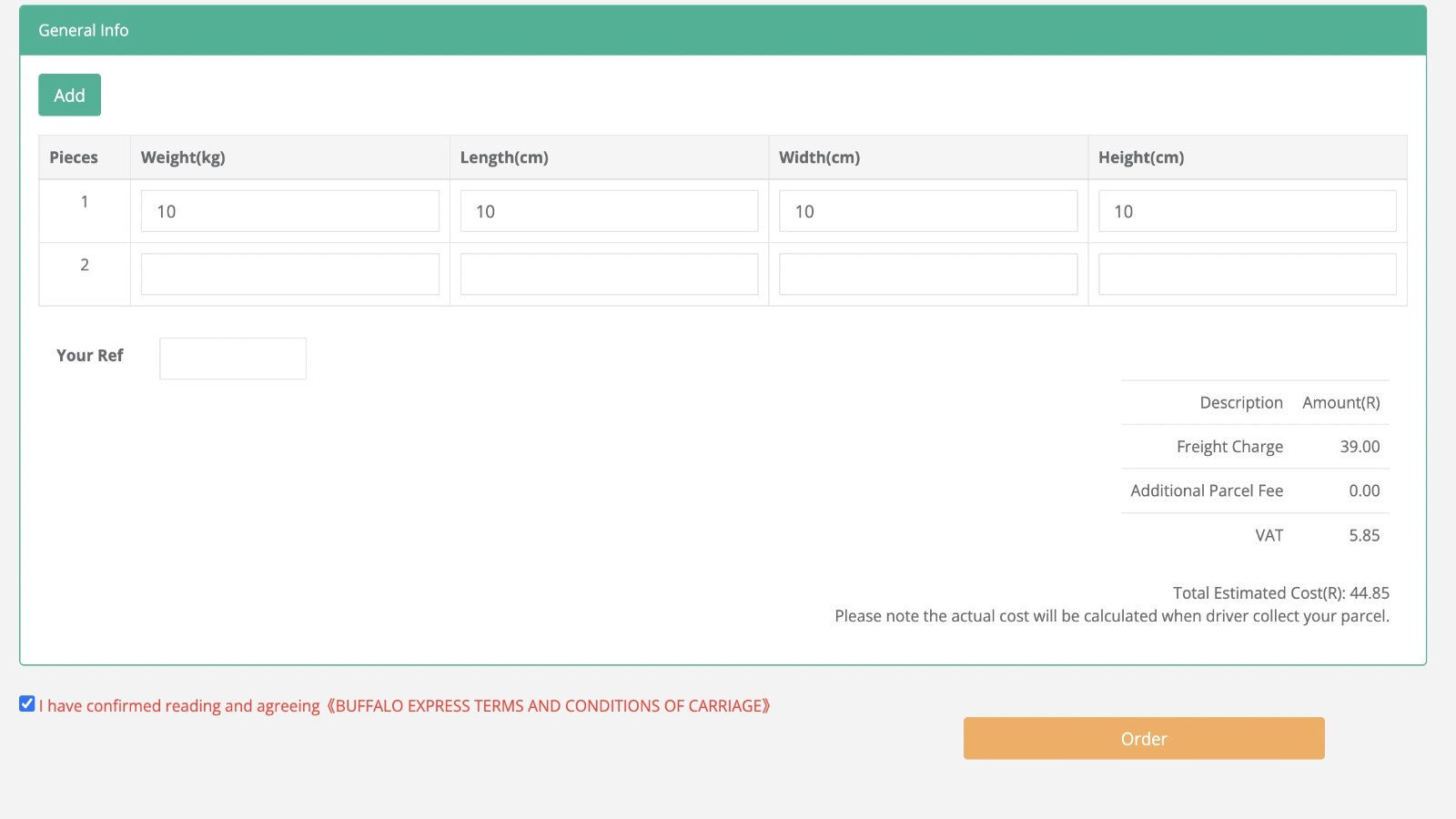Select the empty Width field for piece 2

coord(928,273)
